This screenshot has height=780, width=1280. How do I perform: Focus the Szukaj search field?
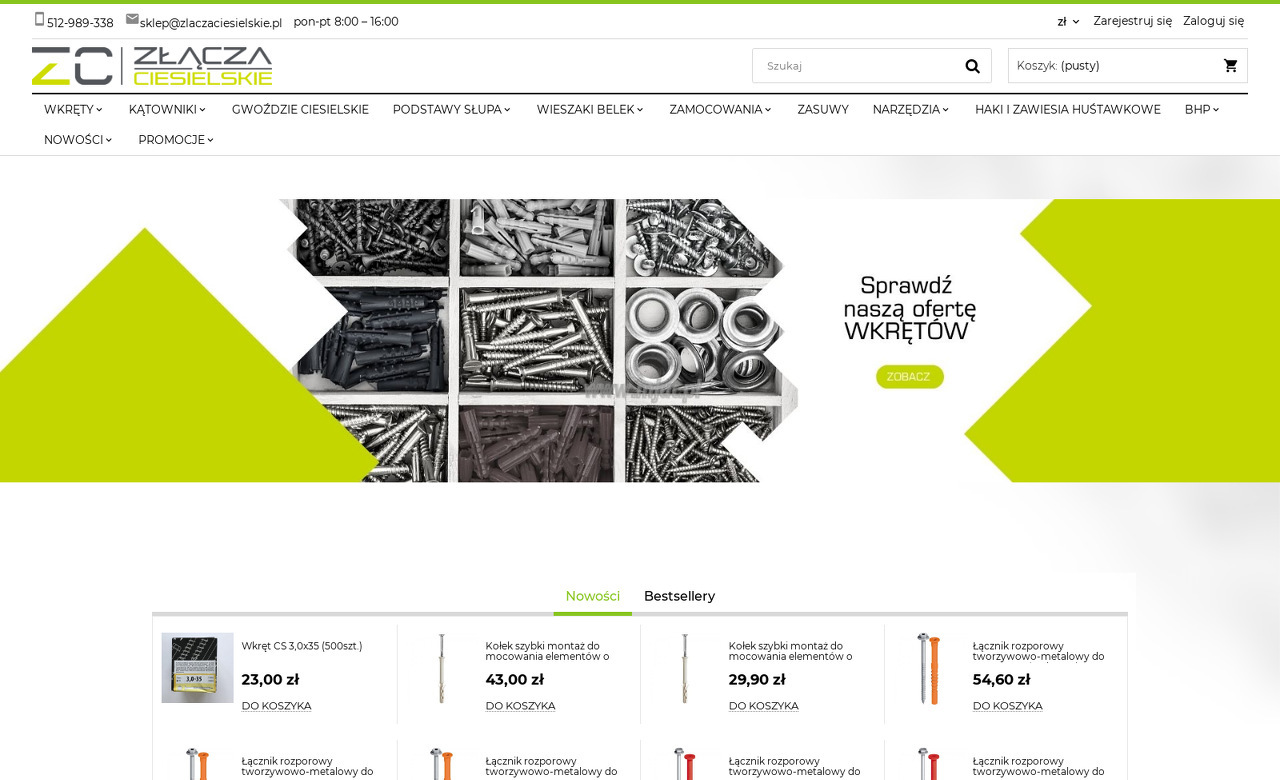click(855, 66)
